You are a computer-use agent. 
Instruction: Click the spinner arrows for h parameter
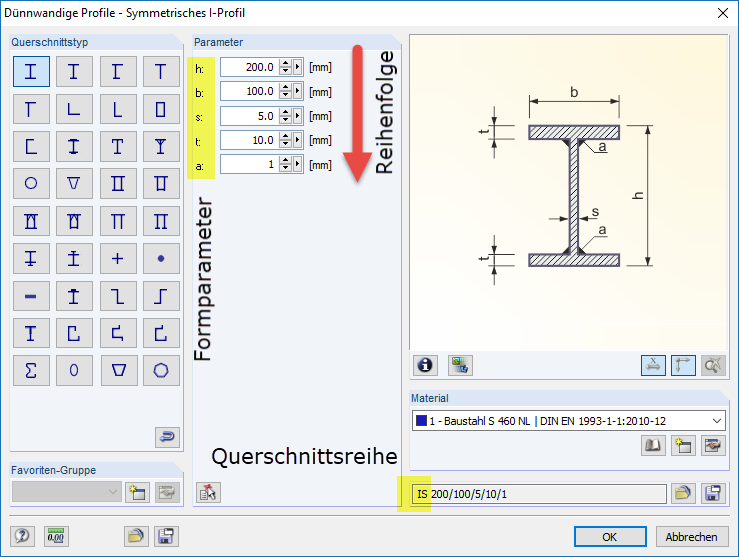coord(285,67)
